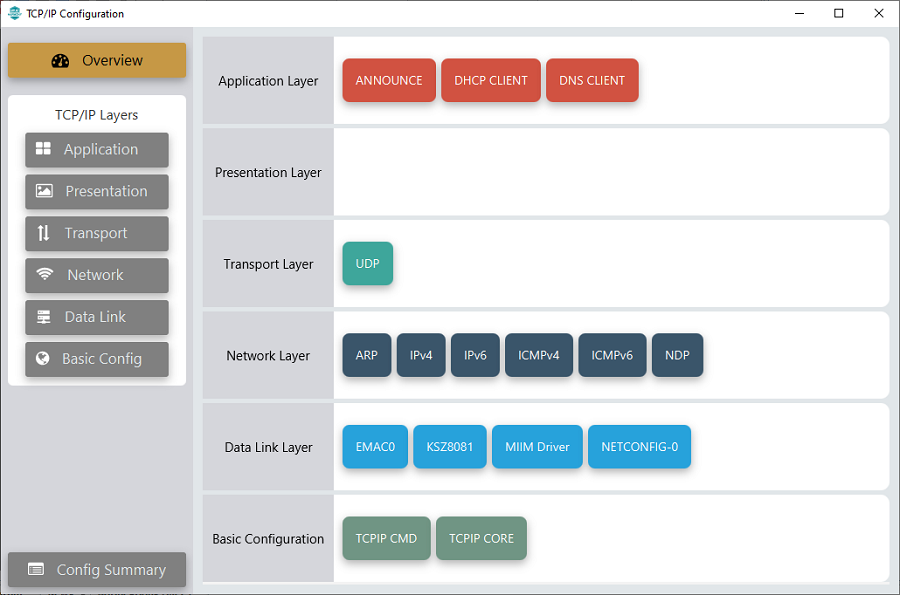
Task: Click the dashboard gauge icon on Overview
Action: (60, 60)
